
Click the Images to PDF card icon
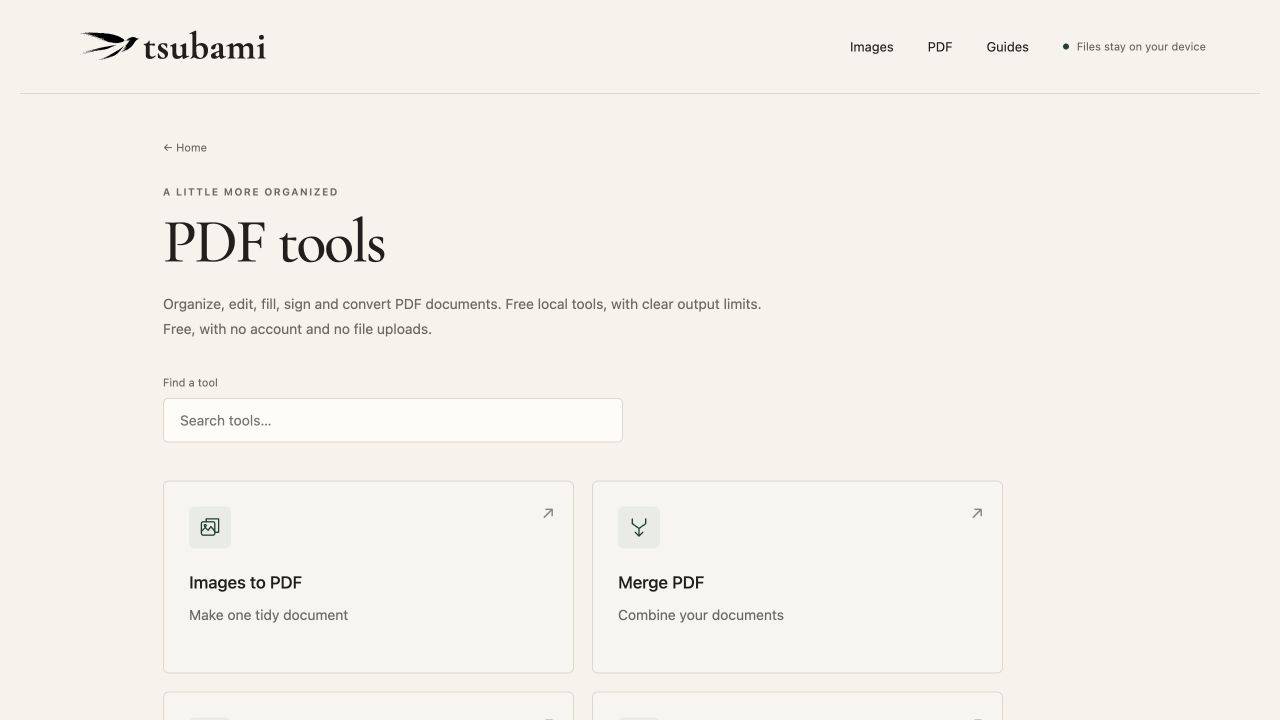[x=210, y=527]
